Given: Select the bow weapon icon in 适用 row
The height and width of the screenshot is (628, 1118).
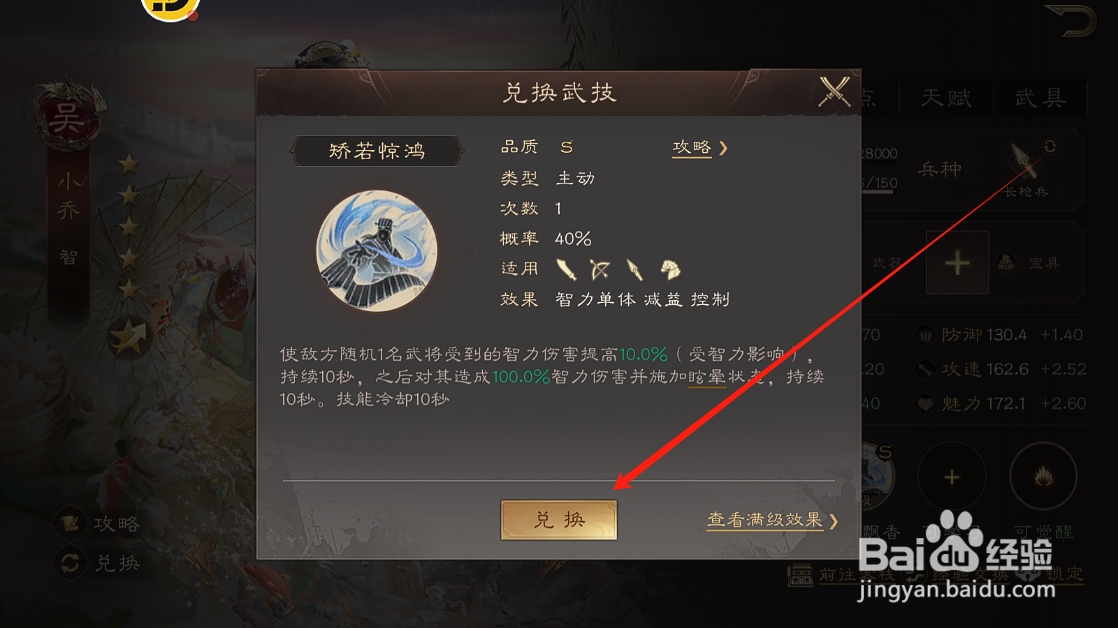Looking at the screenshot, I should click(600, 269).
